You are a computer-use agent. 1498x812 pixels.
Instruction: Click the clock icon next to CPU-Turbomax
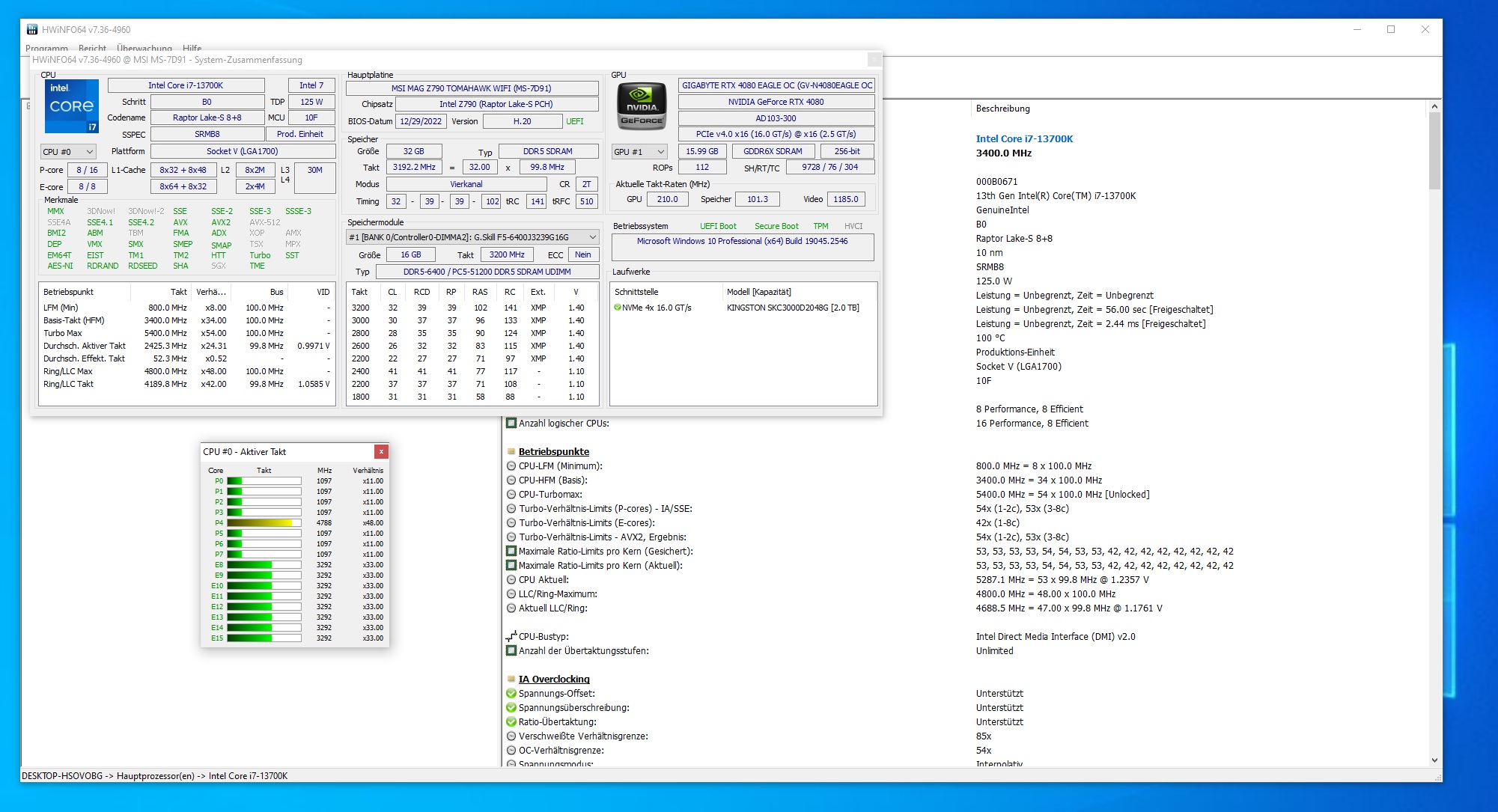(511, 495)
